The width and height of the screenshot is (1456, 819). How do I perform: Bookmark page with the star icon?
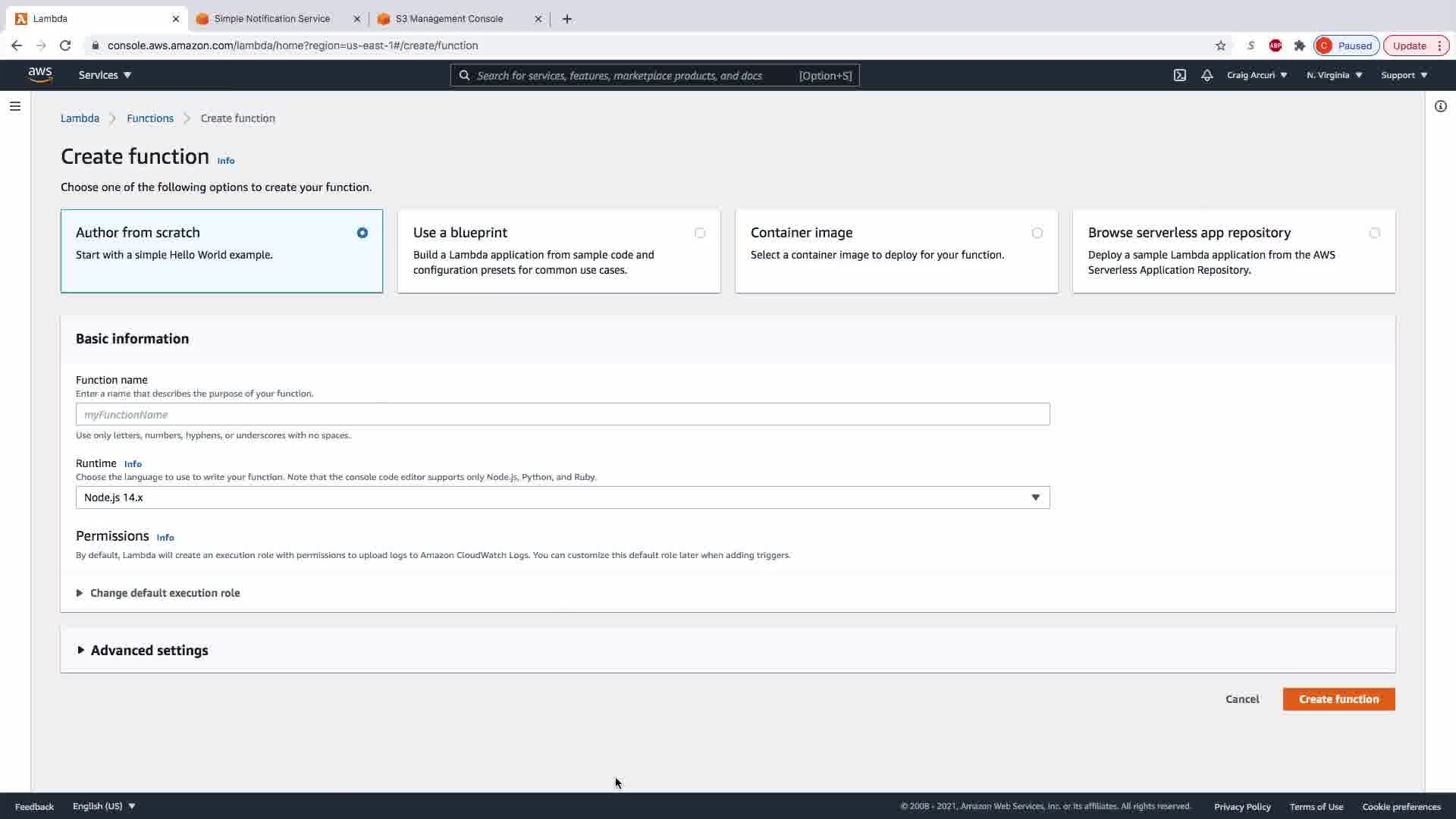click(1220, 45)
